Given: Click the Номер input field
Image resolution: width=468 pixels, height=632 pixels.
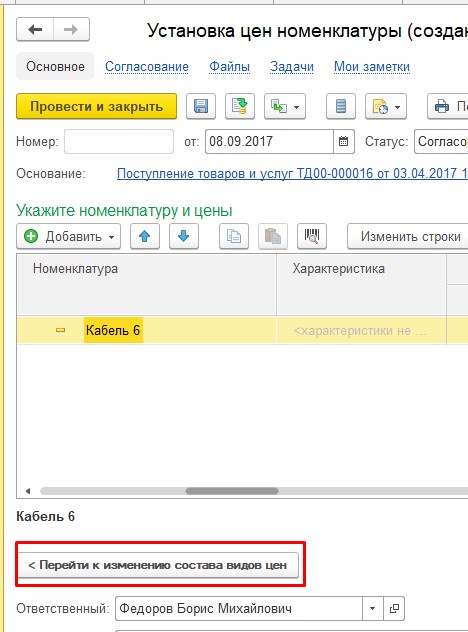Looking at the screenshot, I should tap(119, 141).
